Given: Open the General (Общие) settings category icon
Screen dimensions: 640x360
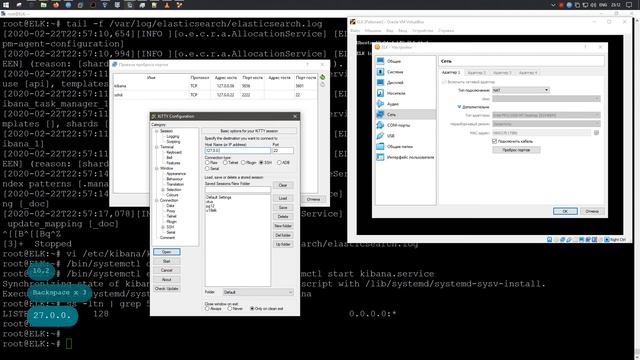Looking at the screenshot, I should pos(380,61).
